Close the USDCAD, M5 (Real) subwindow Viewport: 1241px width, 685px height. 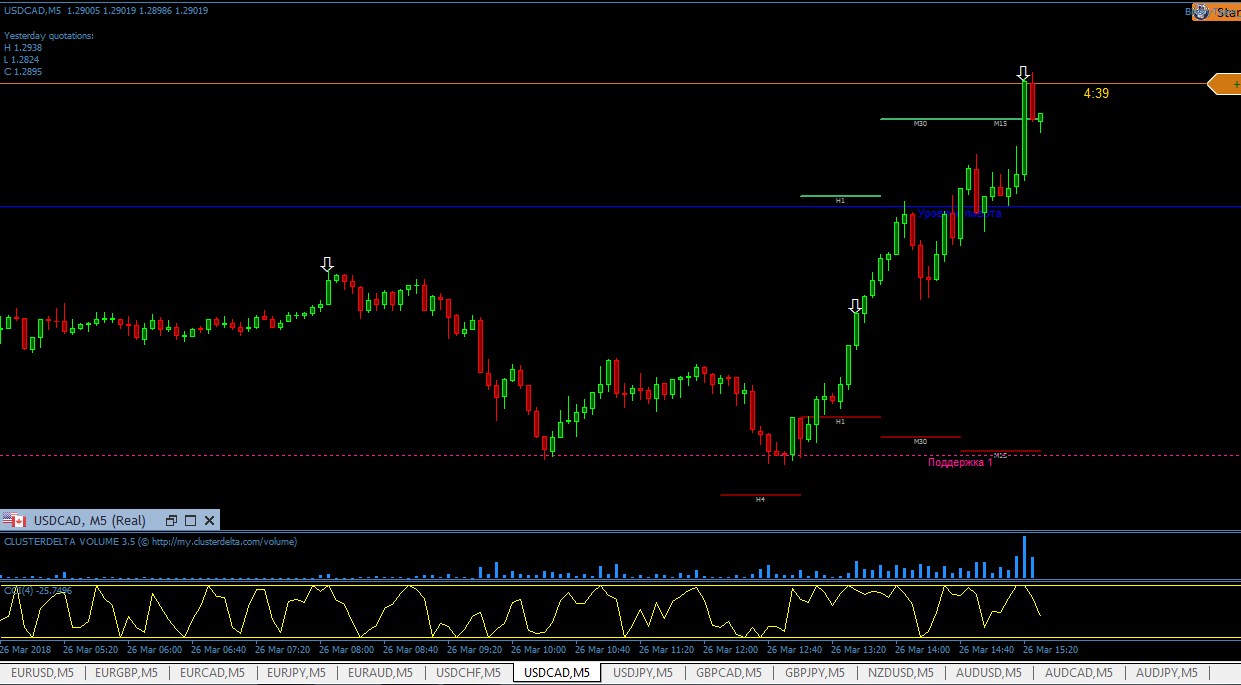209,520
